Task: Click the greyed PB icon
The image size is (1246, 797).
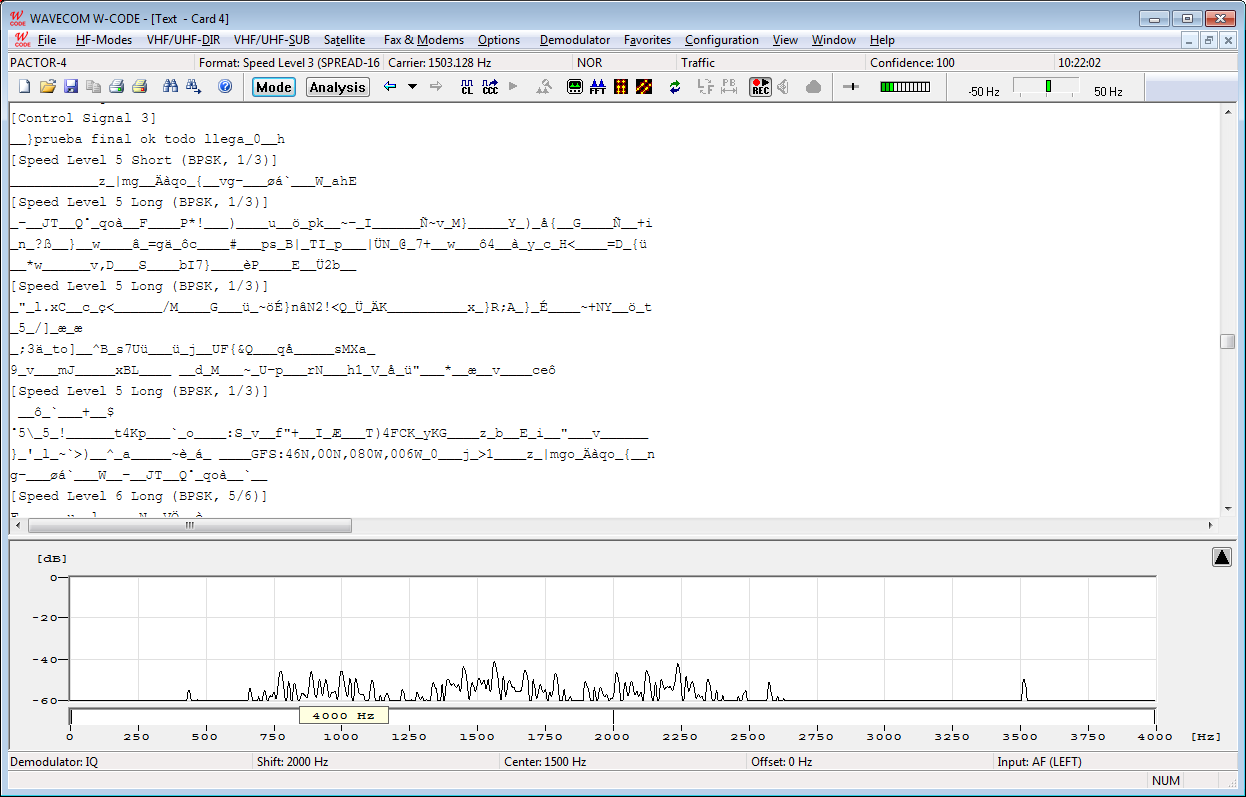Action: coord(729,87)
